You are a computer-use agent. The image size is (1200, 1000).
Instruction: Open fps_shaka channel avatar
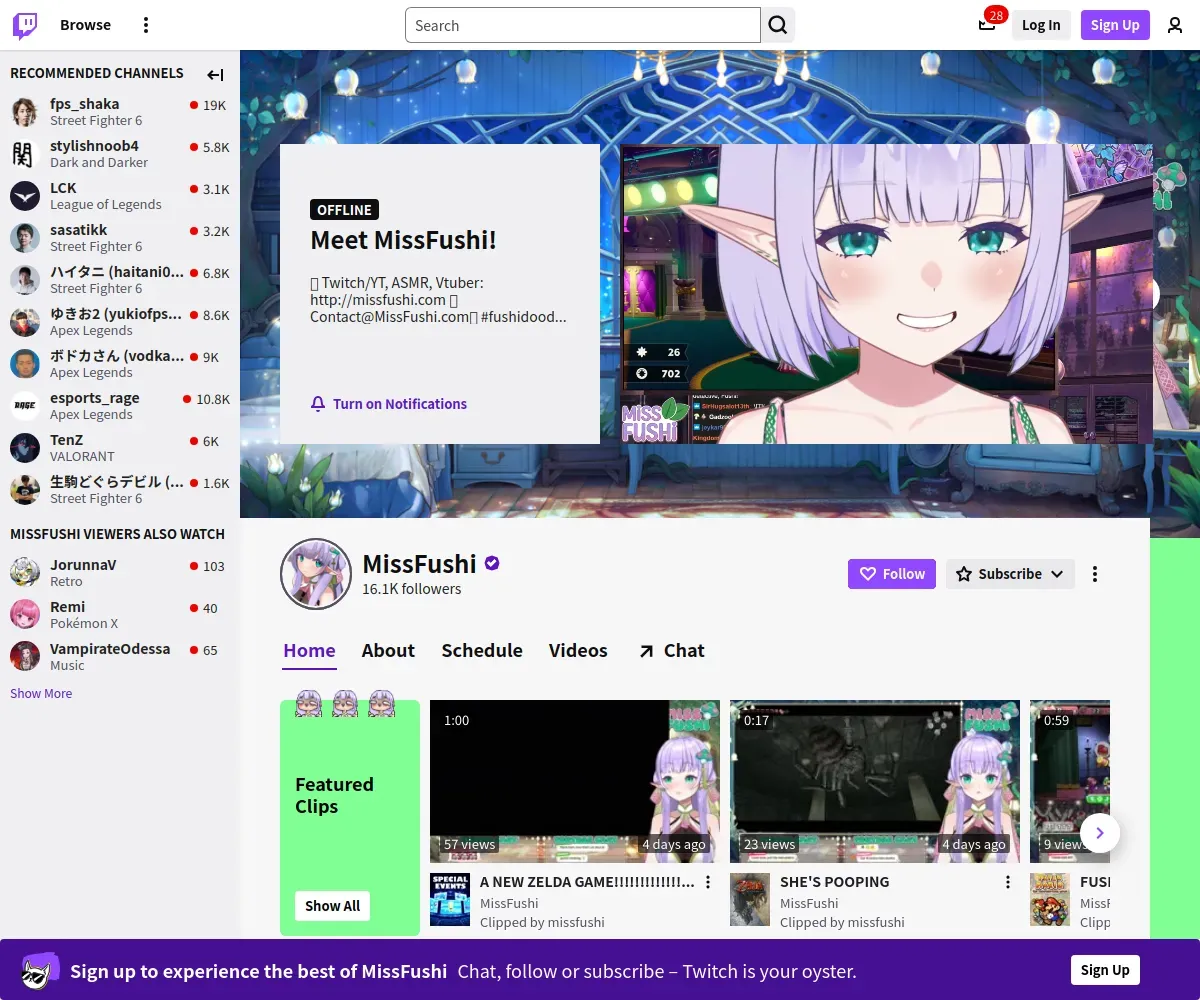point(25,112)
